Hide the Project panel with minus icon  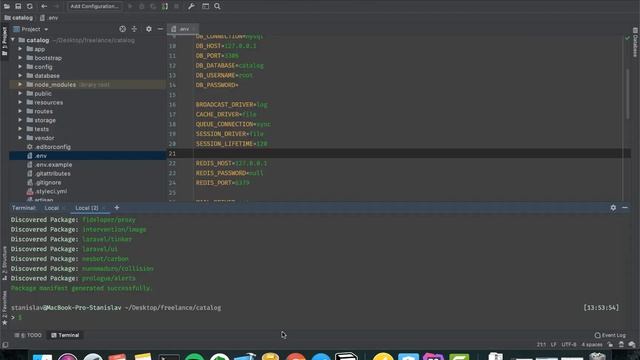160,29
